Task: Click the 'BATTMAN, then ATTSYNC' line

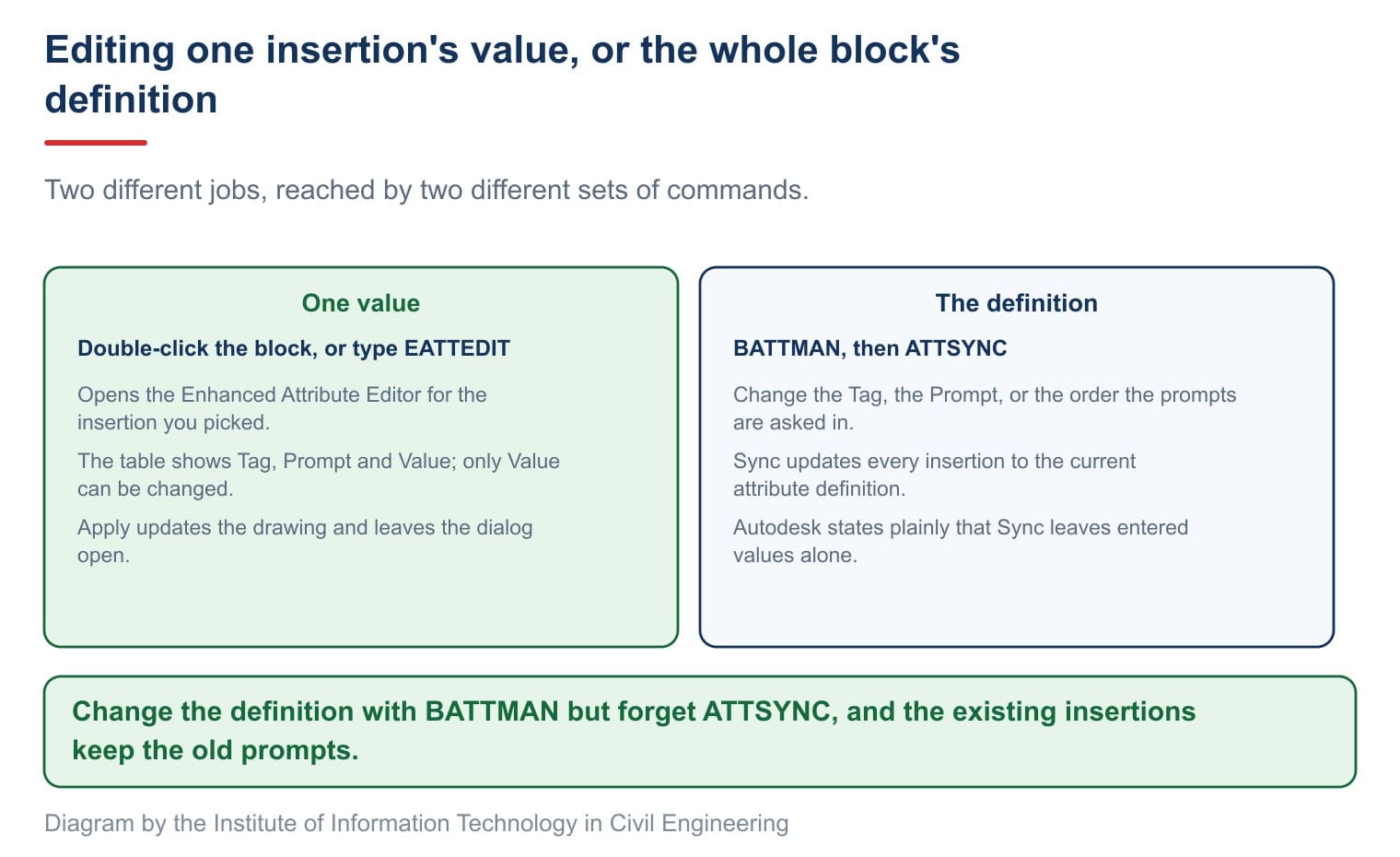Action: coord(870,348)
